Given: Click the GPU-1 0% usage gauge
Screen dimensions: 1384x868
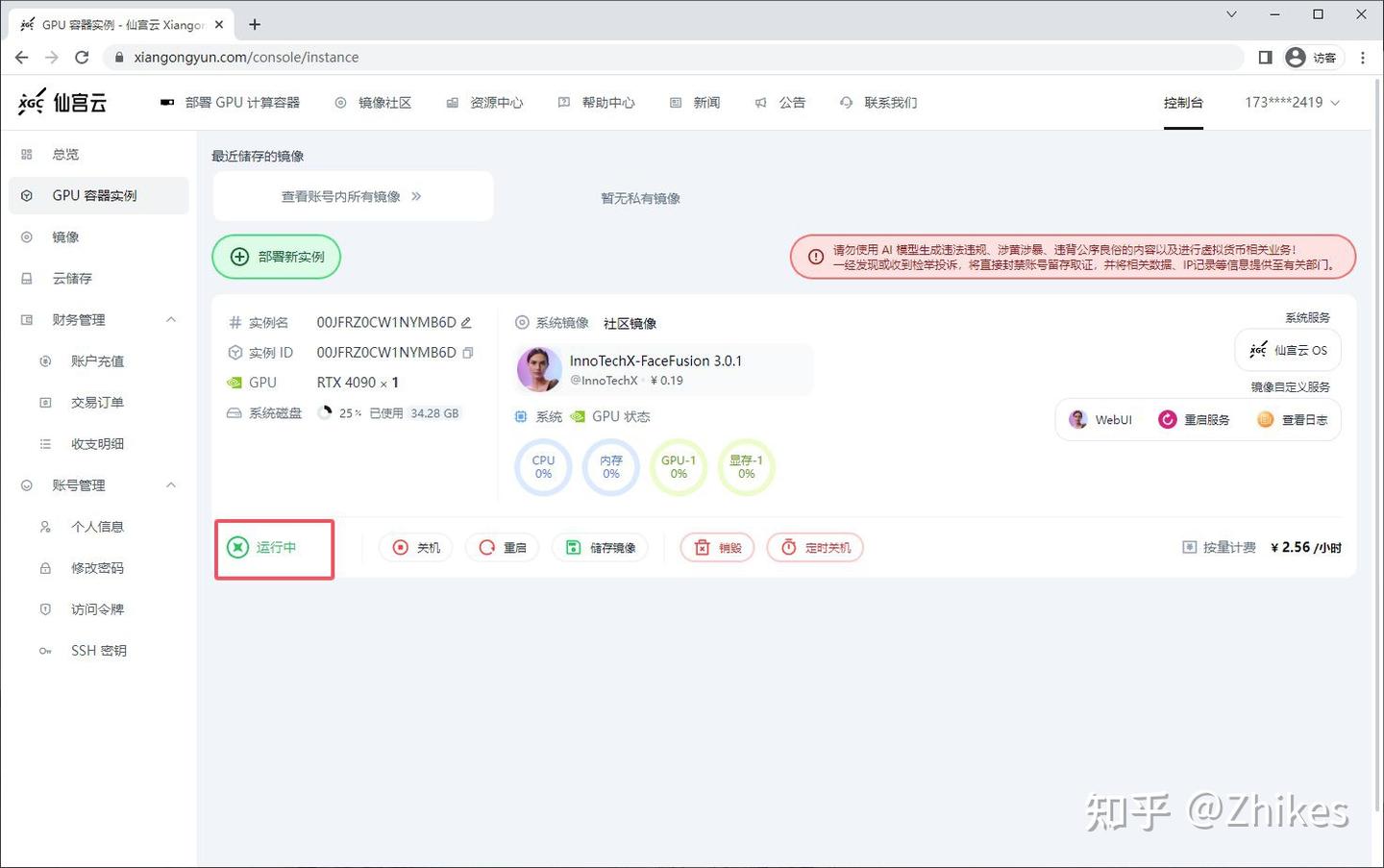Looking at the screenshot, I should 679,467.
